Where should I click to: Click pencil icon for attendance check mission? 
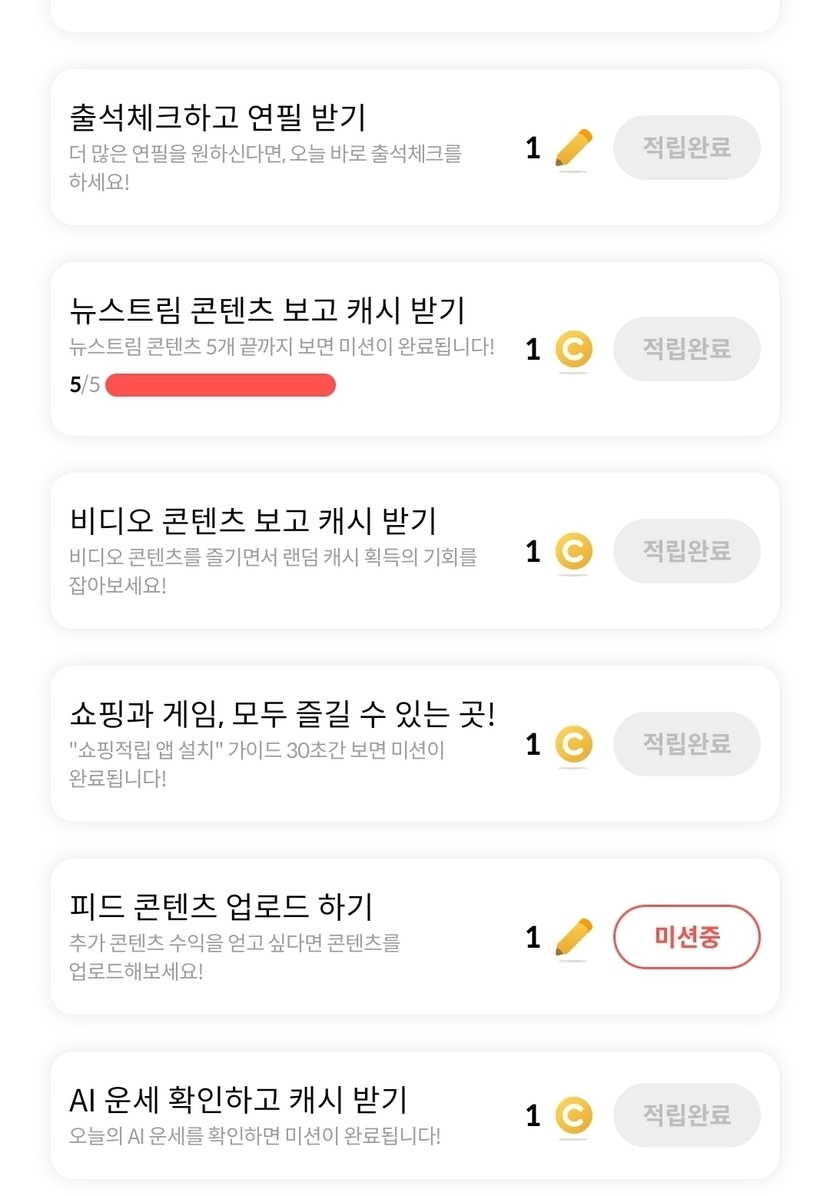pyautogui.click(x=573, y=149)
